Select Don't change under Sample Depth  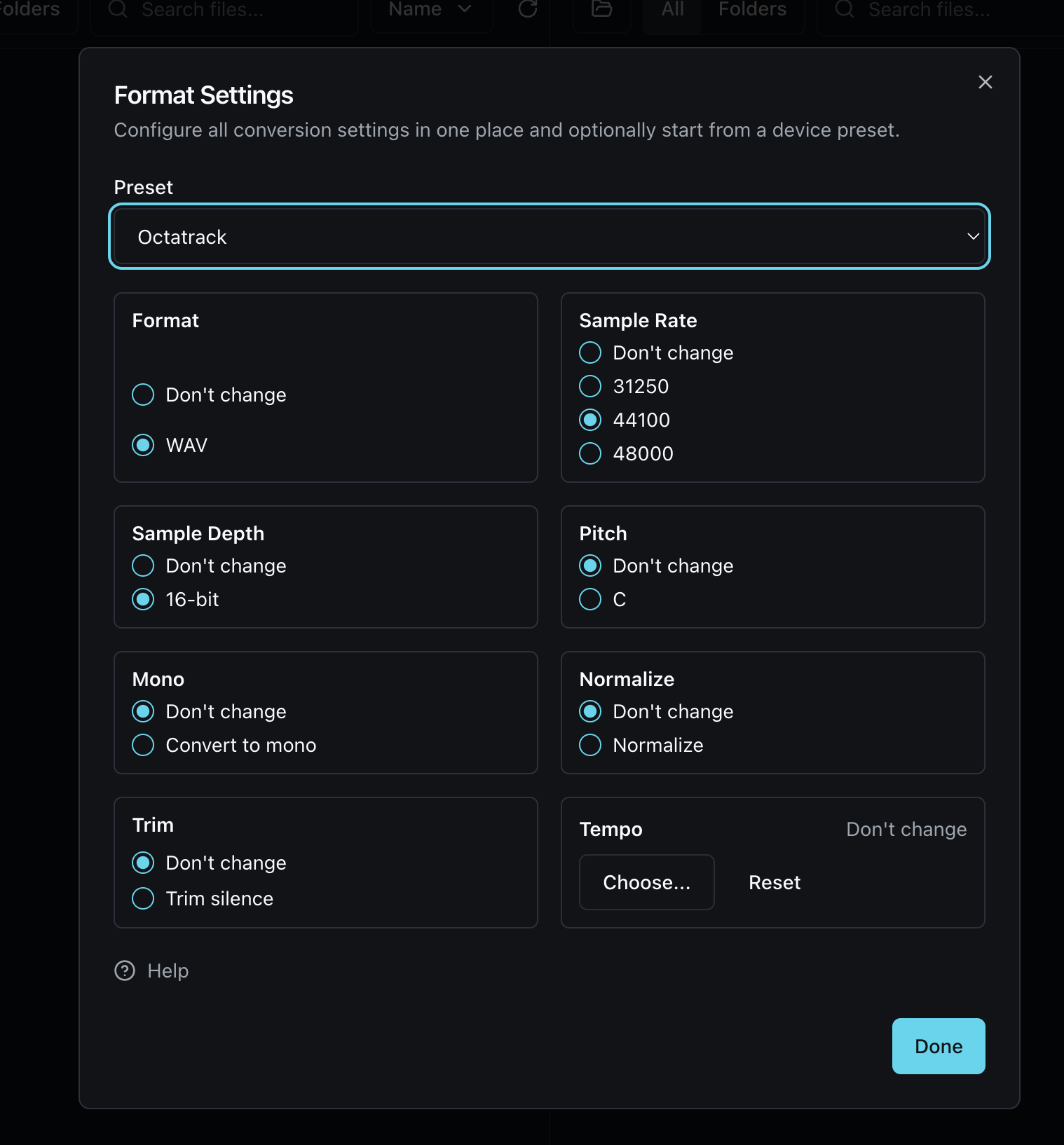tap(143, 565)
